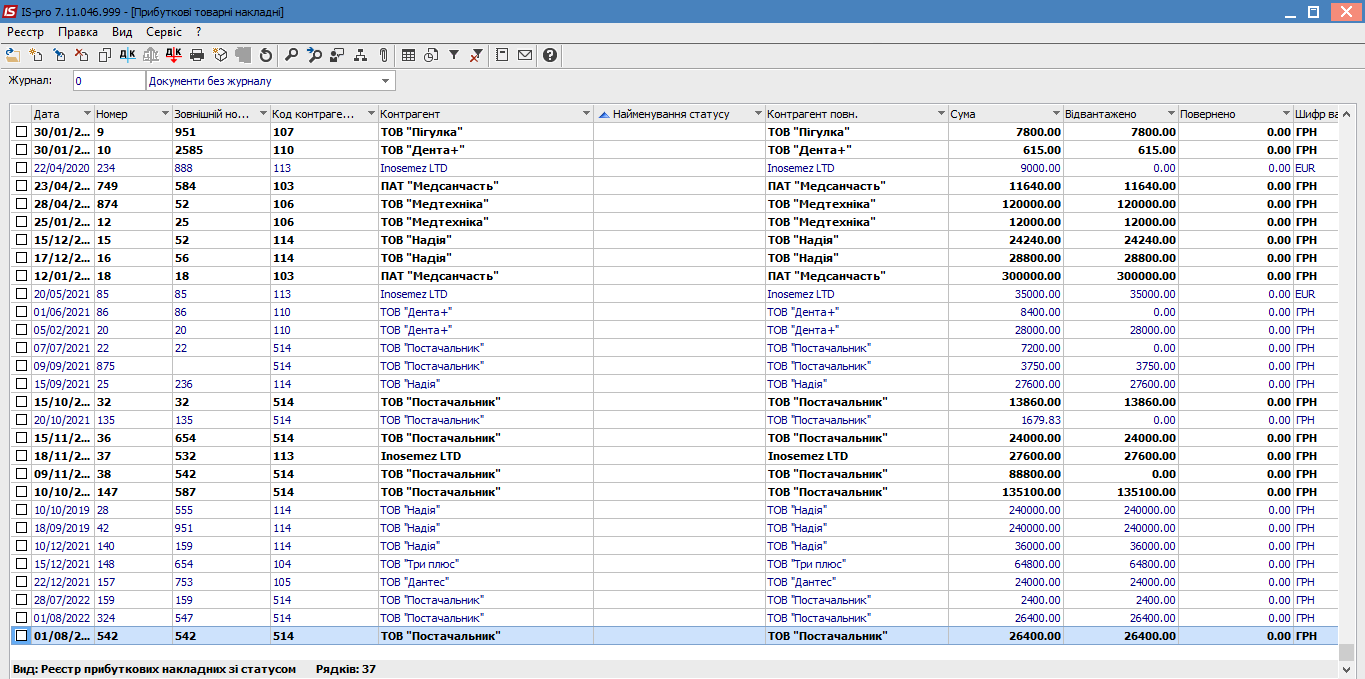Click the Журнал number input field
The width and height of the screenshot is (1365, 679).
click(109, 81)
